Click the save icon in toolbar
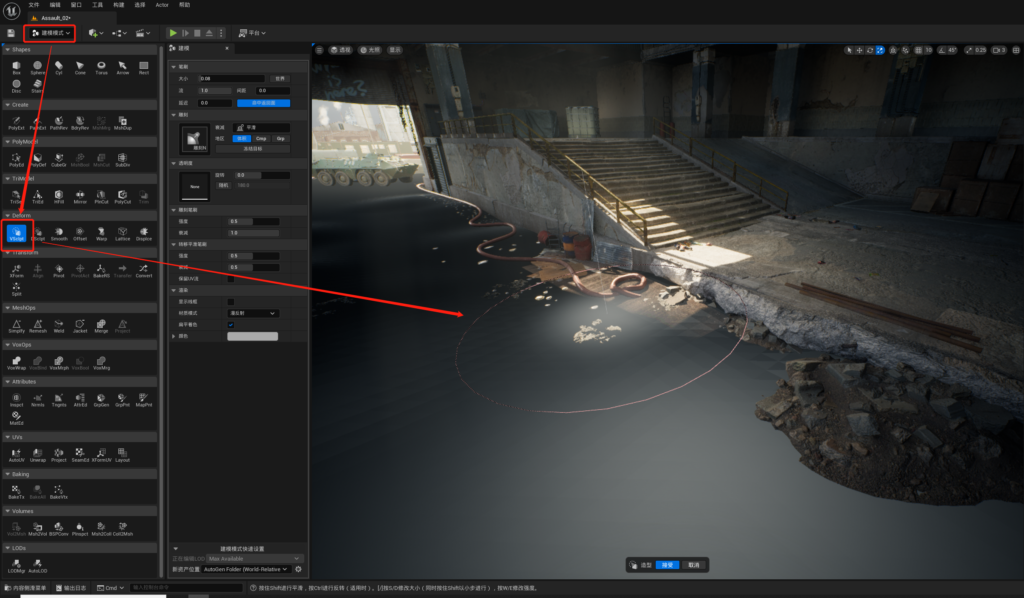The height and width of the screenshot is (598, 1024). pyautogui.click(x=10, y=33)
